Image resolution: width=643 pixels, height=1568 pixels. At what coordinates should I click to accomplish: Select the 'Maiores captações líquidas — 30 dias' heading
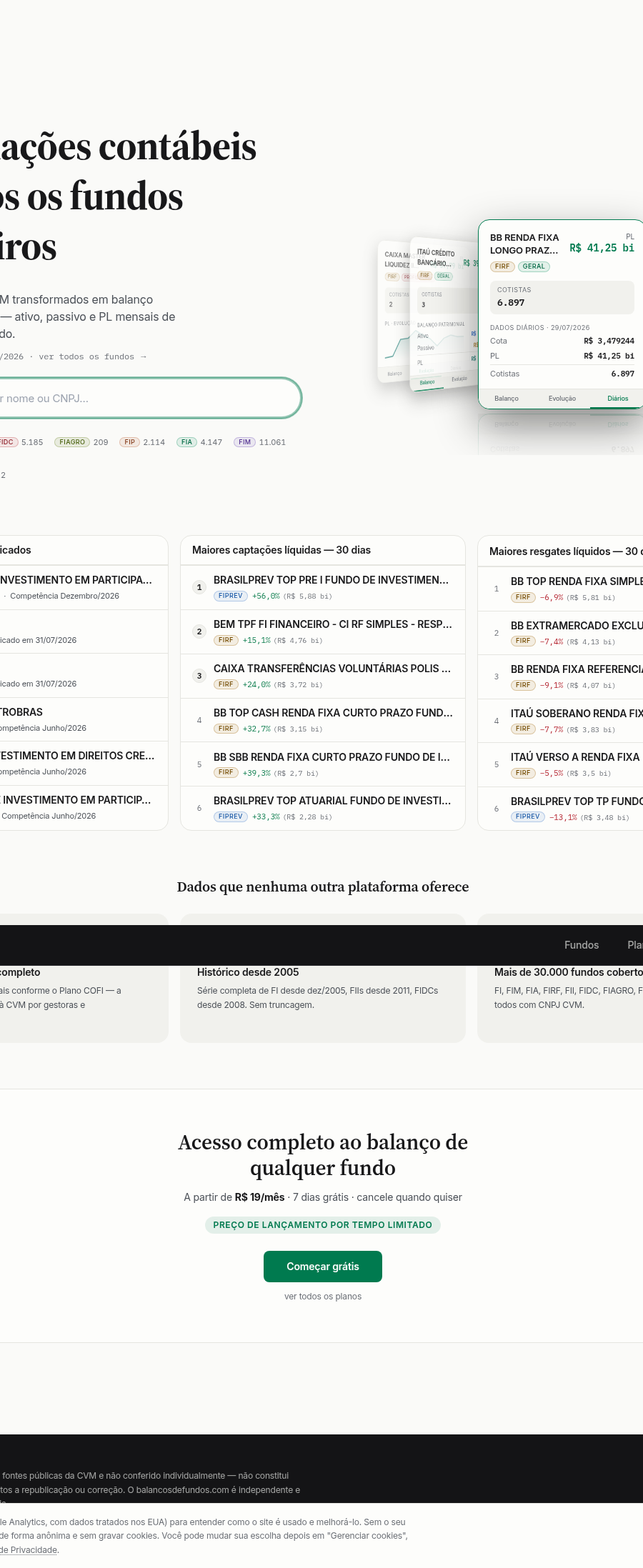pyautogui.click(x=281, y=550)
